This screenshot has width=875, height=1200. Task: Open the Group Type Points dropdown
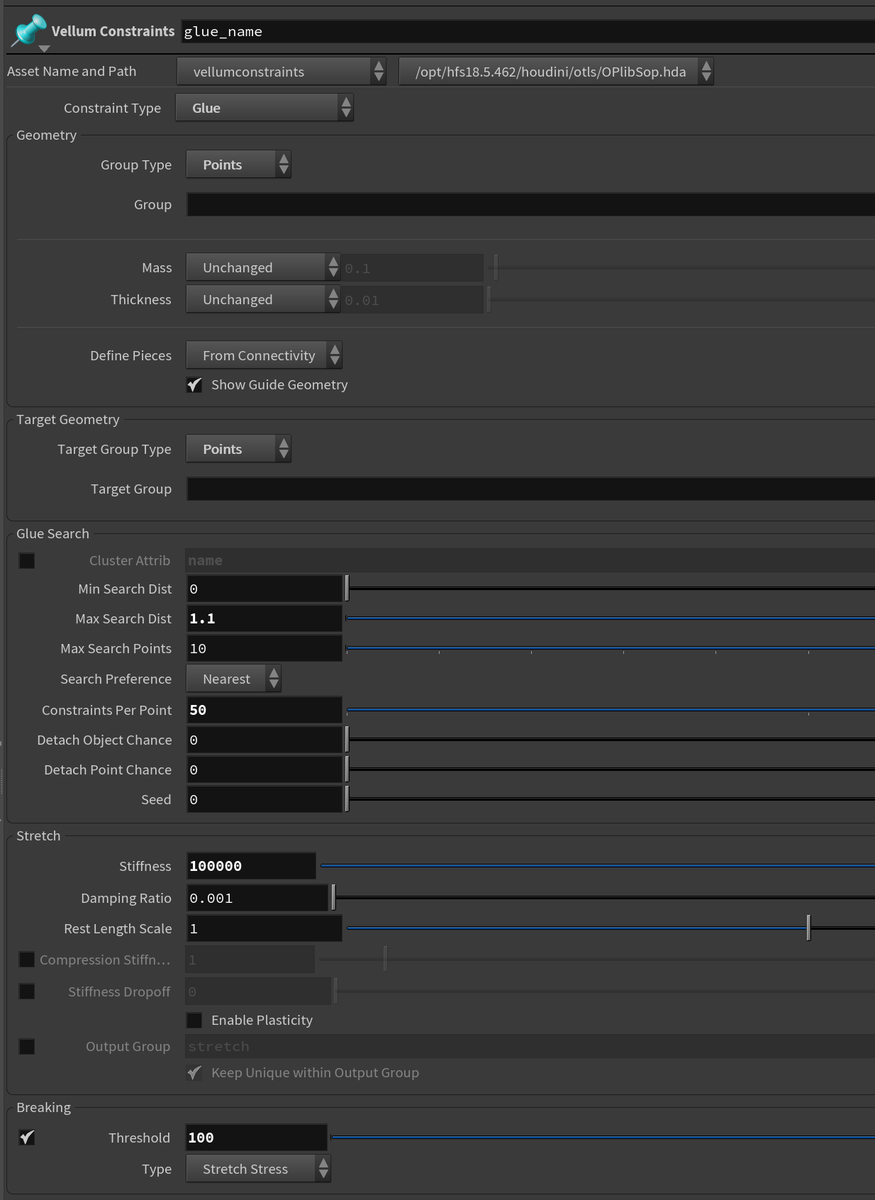[239, 165]
